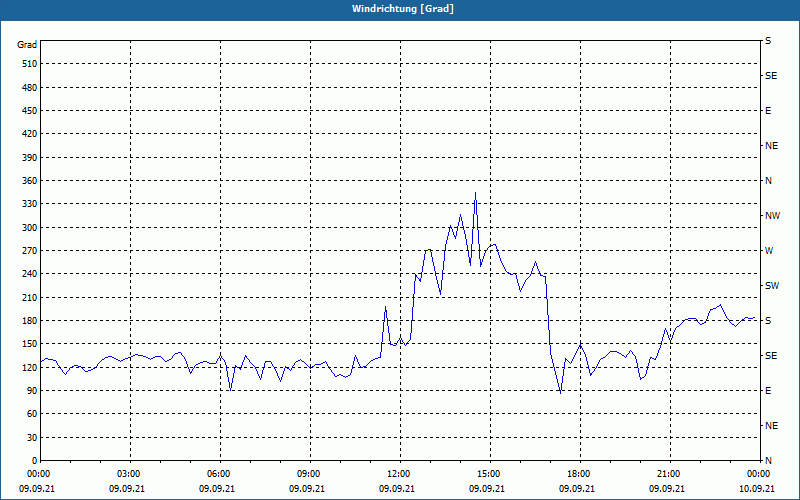Click the 0 value on the left axis
Image resolution: width=800 pixels, height=500 pixels.
coord(35,461)
